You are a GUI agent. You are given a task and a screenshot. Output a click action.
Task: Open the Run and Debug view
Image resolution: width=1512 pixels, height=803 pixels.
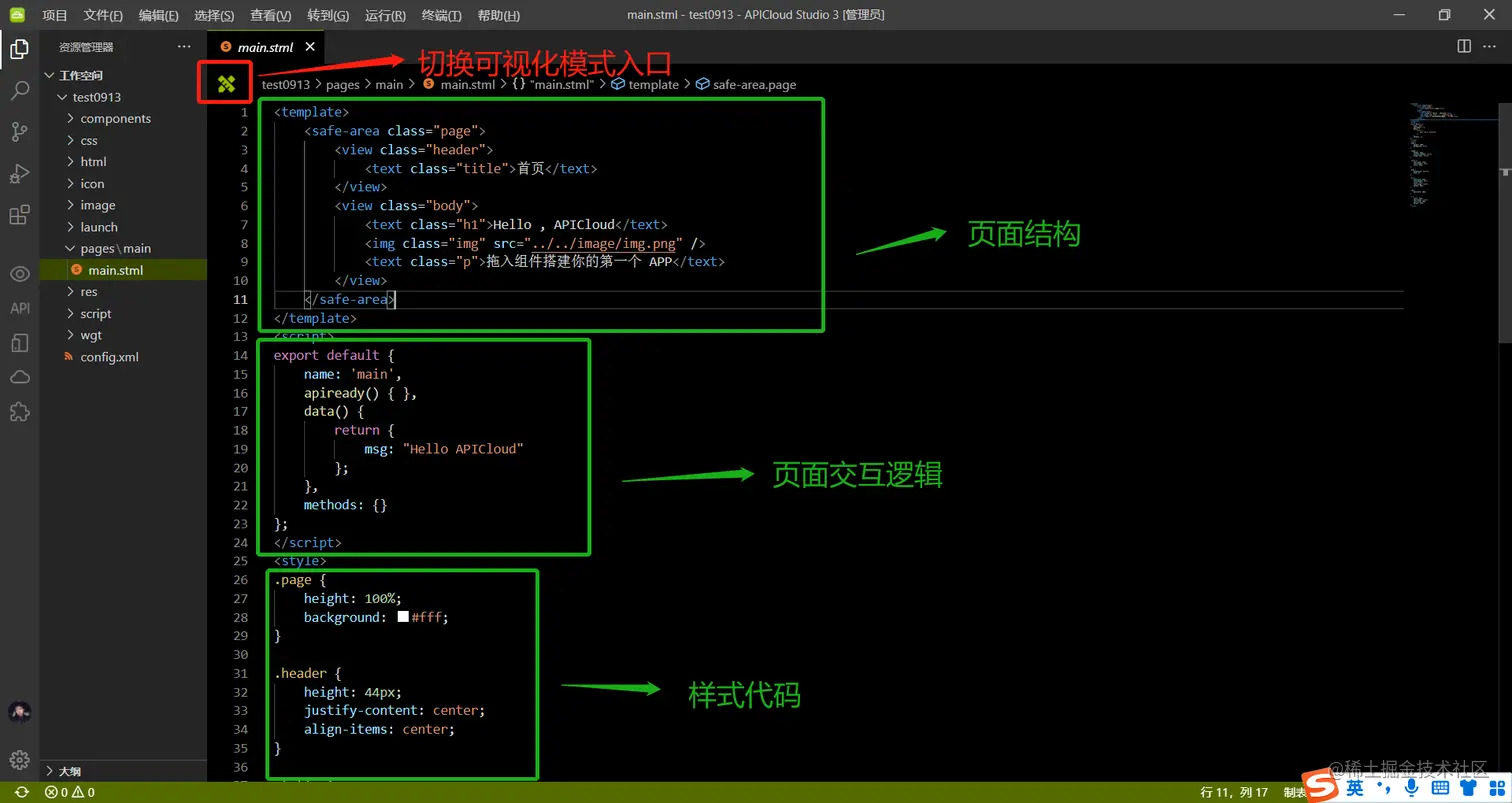coord(19,174)
